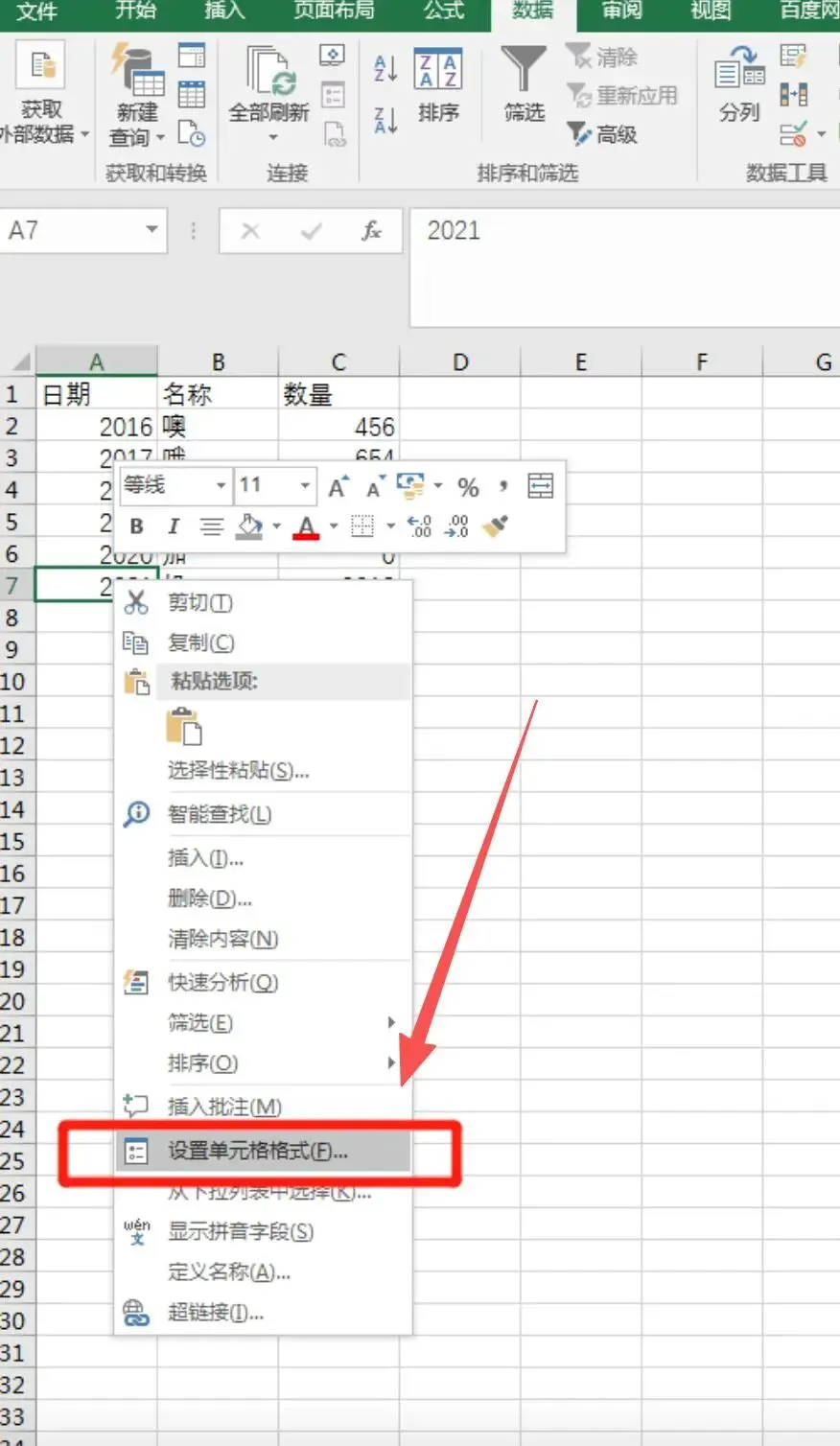The image size is (840, 1446).
Task: Expand the Filter (筛选) submenu arrow
Action: click(x=391, y=1022)
